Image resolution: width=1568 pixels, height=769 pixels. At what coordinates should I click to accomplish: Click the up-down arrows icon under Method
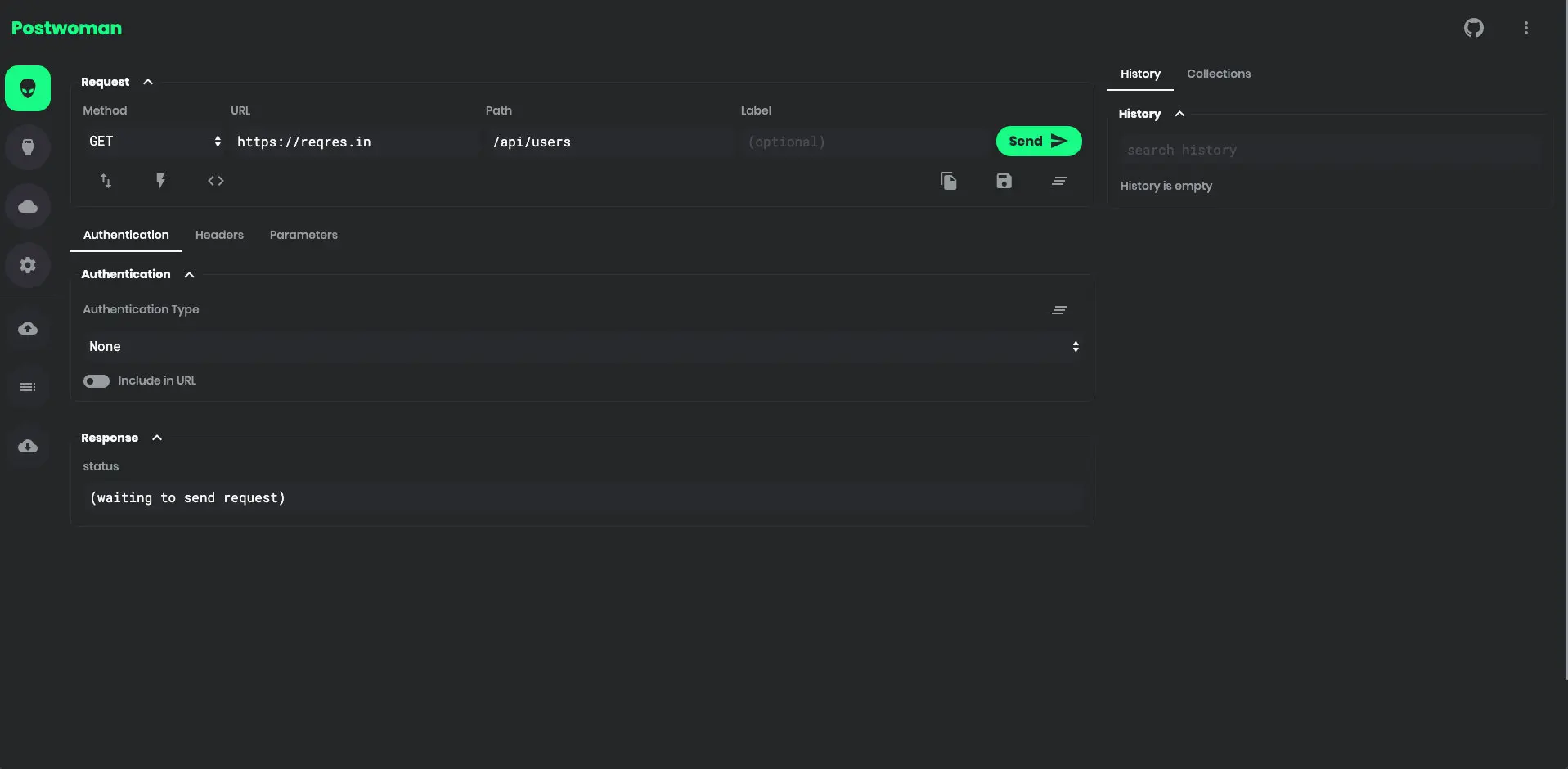pos(106,181)
